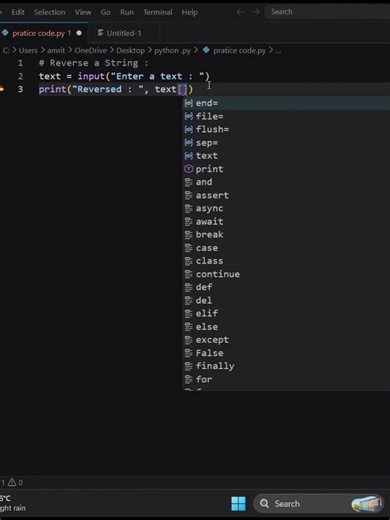This screenshot has width=390, height=520.
Task: Choose the and keyword suggestion
Action: (286, 182)
